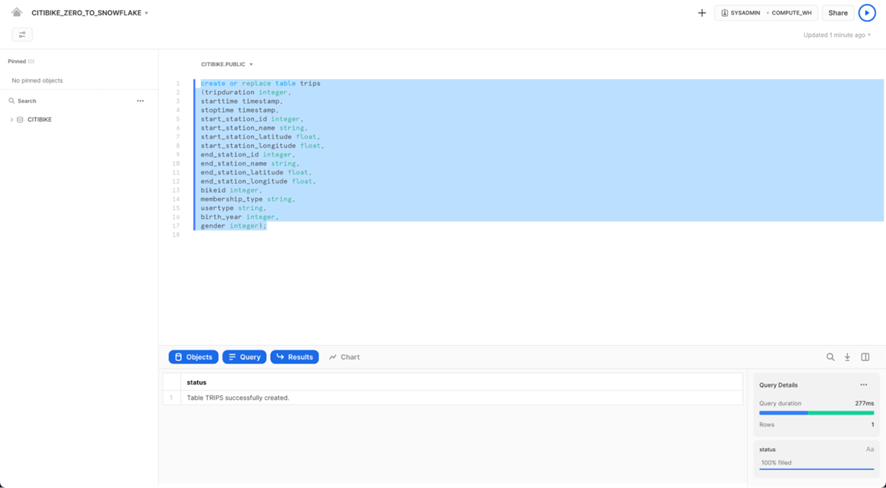Click the home icon in the top-left

16,13
